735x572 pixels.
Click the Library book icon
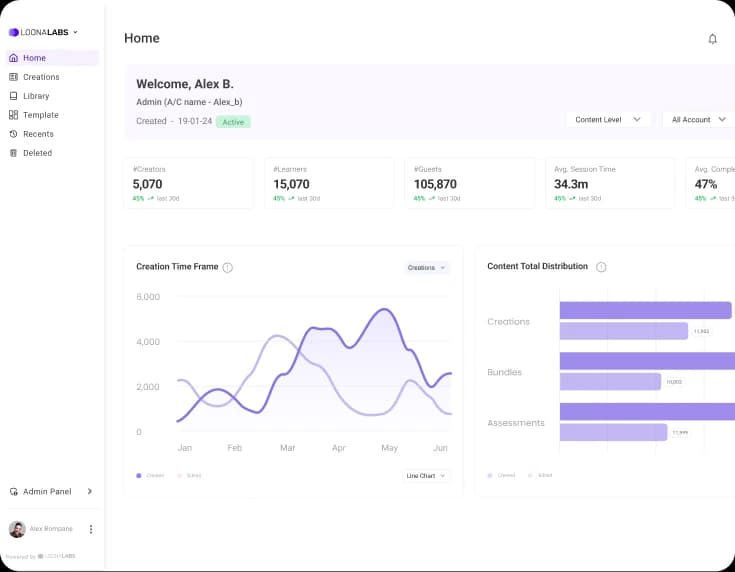point(13,96)
